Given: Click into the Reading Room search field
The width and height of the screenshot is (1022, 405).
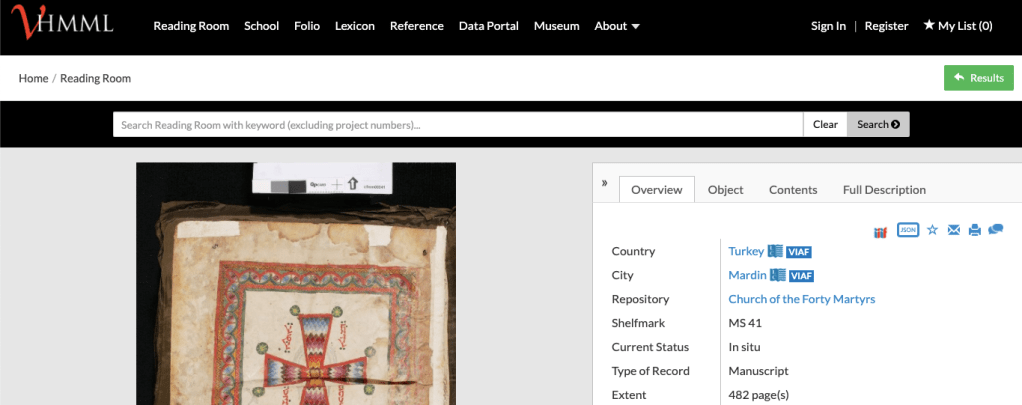Looking at the screenshot, I should 458,125.
